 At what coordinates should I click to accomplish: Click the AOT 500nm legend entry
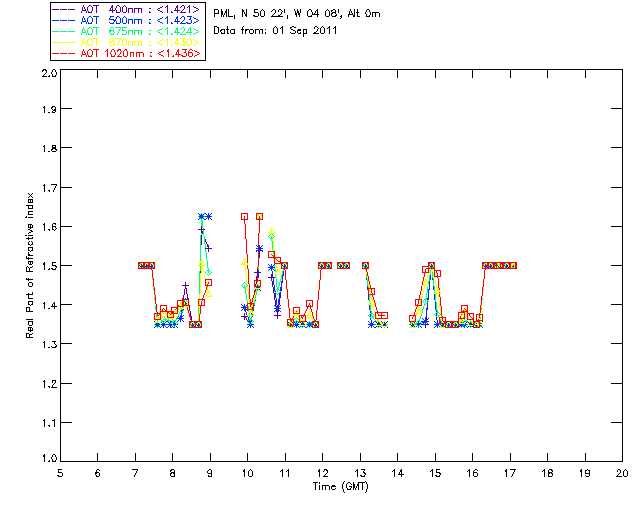click(127, 20)
